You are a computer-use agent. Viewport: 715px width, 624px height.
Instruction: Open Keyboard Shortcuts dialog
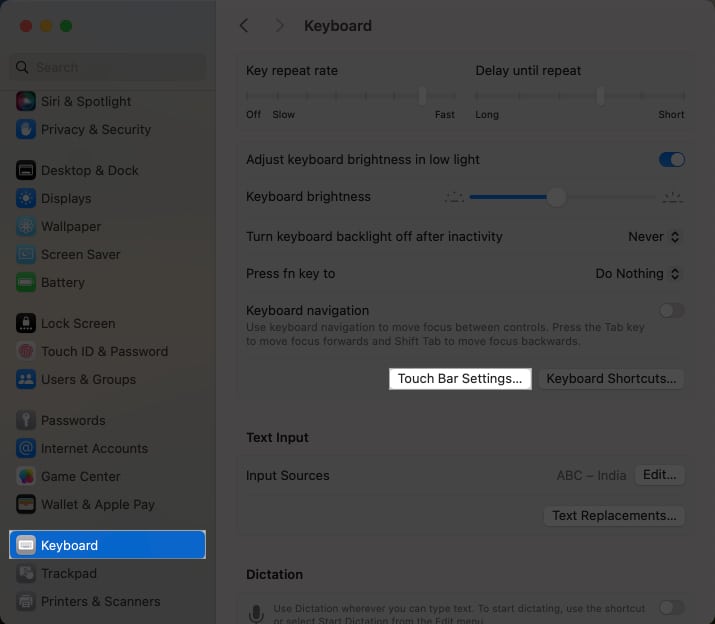point(611,379)
